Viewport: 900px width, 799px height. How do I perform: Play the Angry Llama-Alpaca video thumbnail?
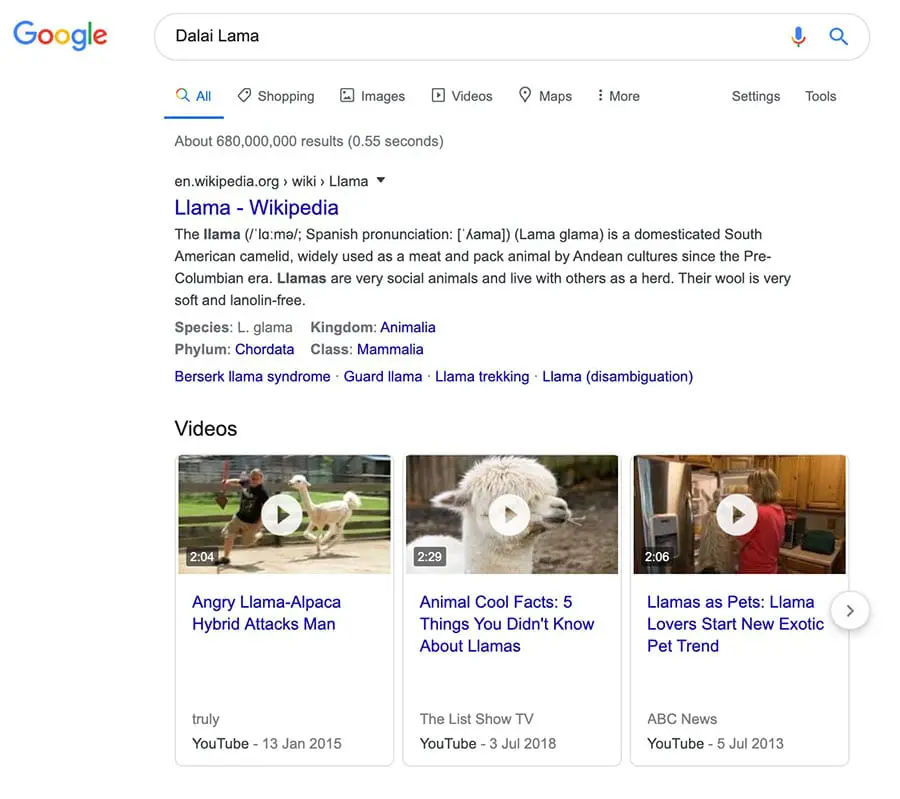(x=284, y=514)
